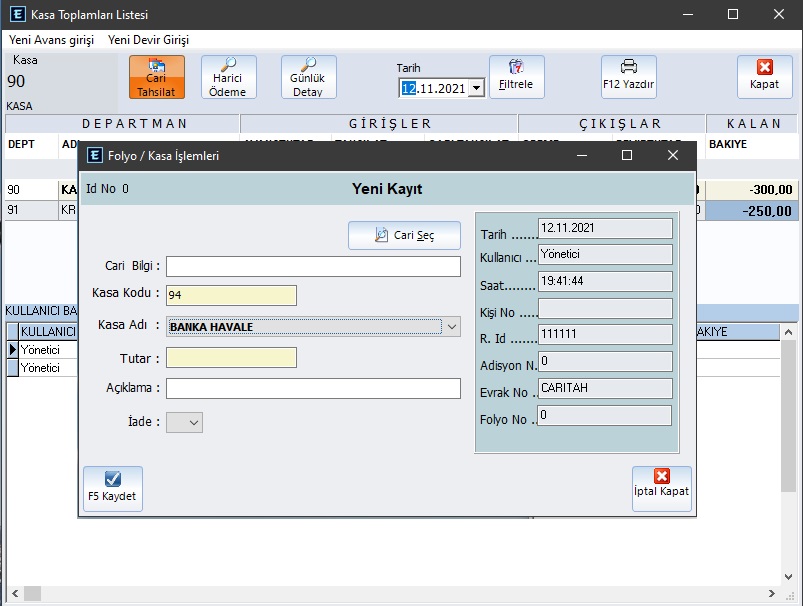Click the Kasa Kodu field with 94
The height and width of the screenshot is (606, 803).
231,295
